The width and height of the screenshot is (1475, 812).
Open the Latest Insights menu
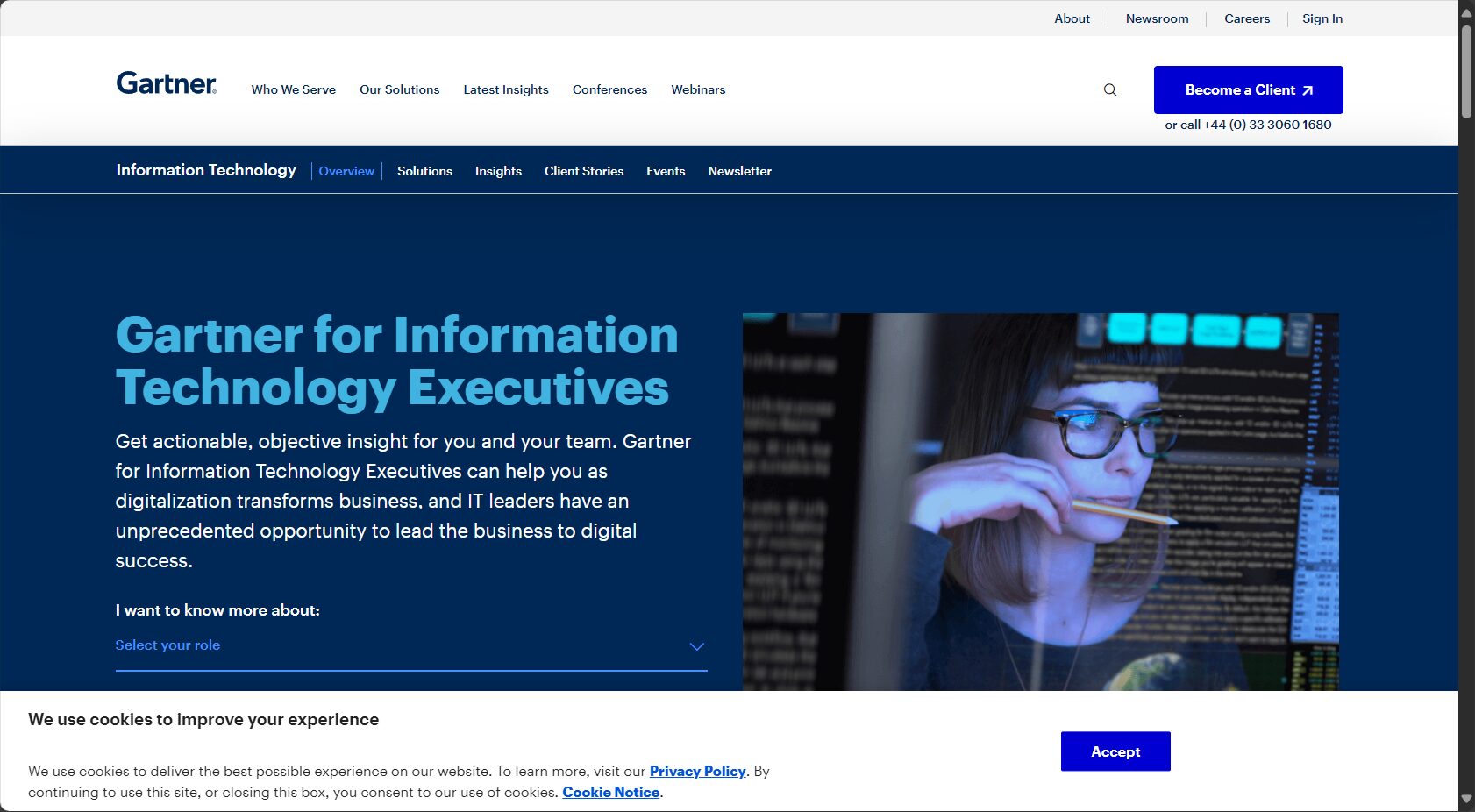click(506, 89)
